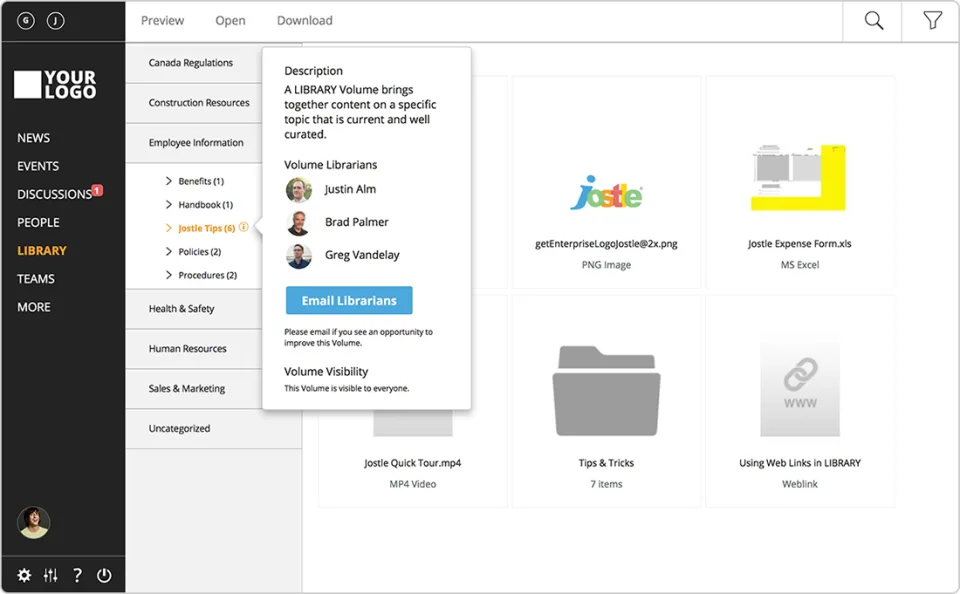Open Jostle Expense Form thumbnail
This screenshot has width=960, height=594.
pos(798,178)
